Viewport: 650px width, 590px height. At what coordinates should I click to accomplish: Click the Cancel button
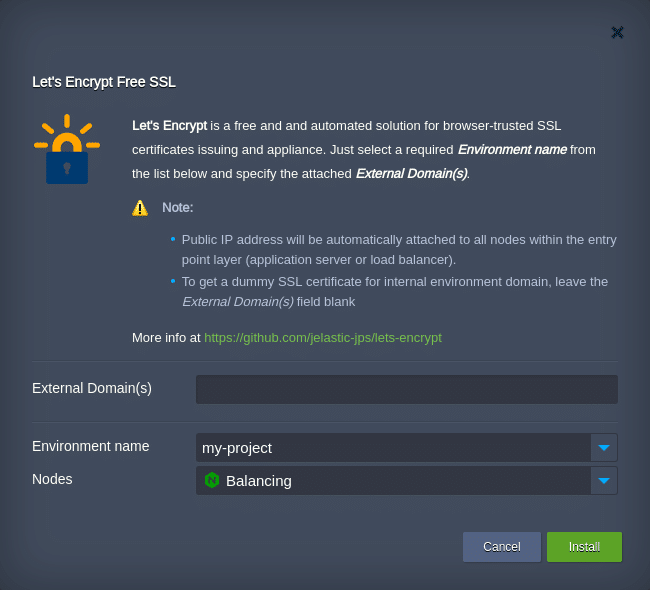click(502, 547)
